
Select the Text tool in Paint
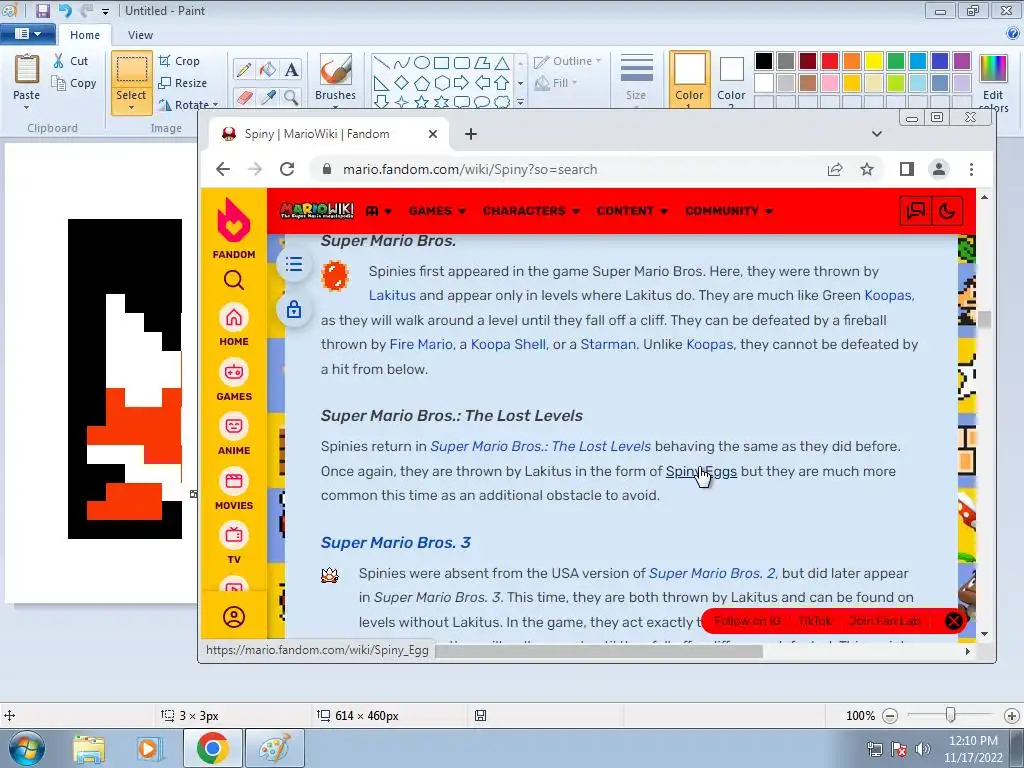pos(291,69)
